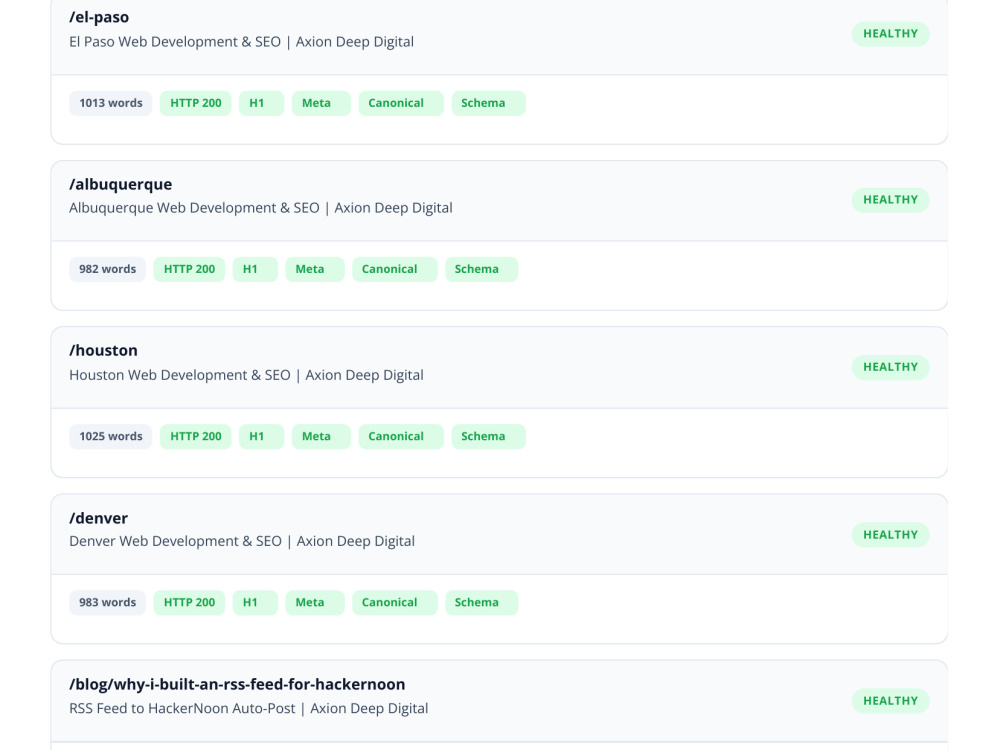Click Meta tag in /denver card
The image size is (1000, 750).
point(315,603)
